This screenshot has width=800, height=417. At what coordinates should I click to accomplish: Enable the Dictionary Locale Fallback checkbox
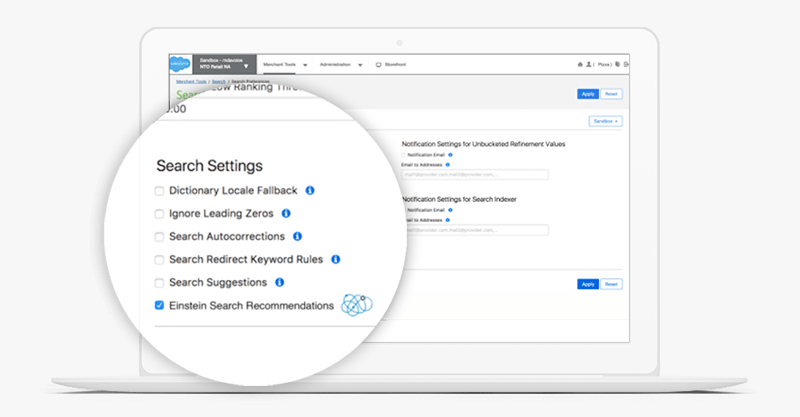tap(159, 191)
